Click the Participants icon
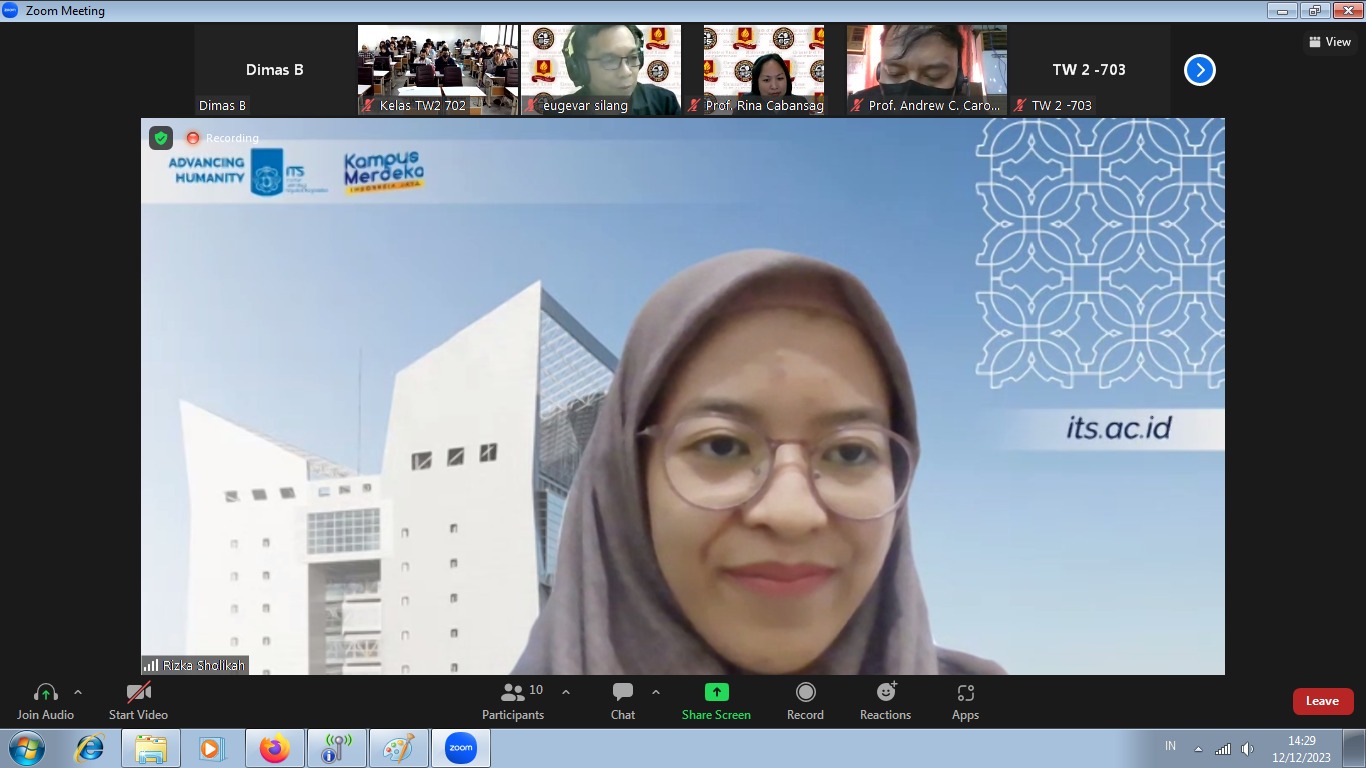This screenshot has width=1366, height=768. click(x=513, y=692)
